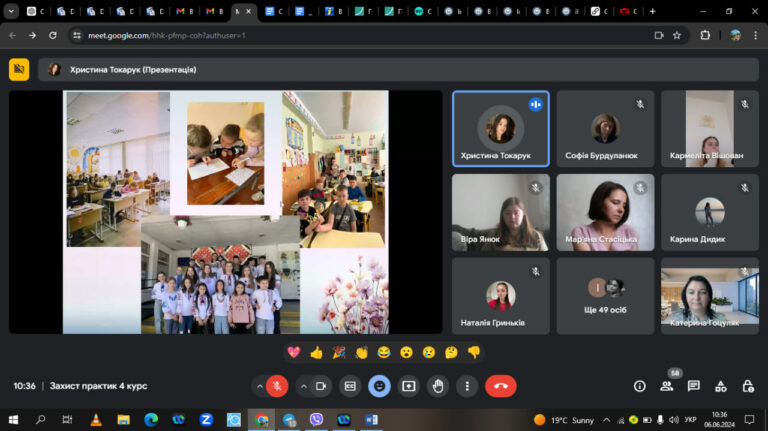This screenshot has height=431, width=768.
Task: Open the tab search dropdown arrow
Action: pyautogui.click(x=11, y=11)
